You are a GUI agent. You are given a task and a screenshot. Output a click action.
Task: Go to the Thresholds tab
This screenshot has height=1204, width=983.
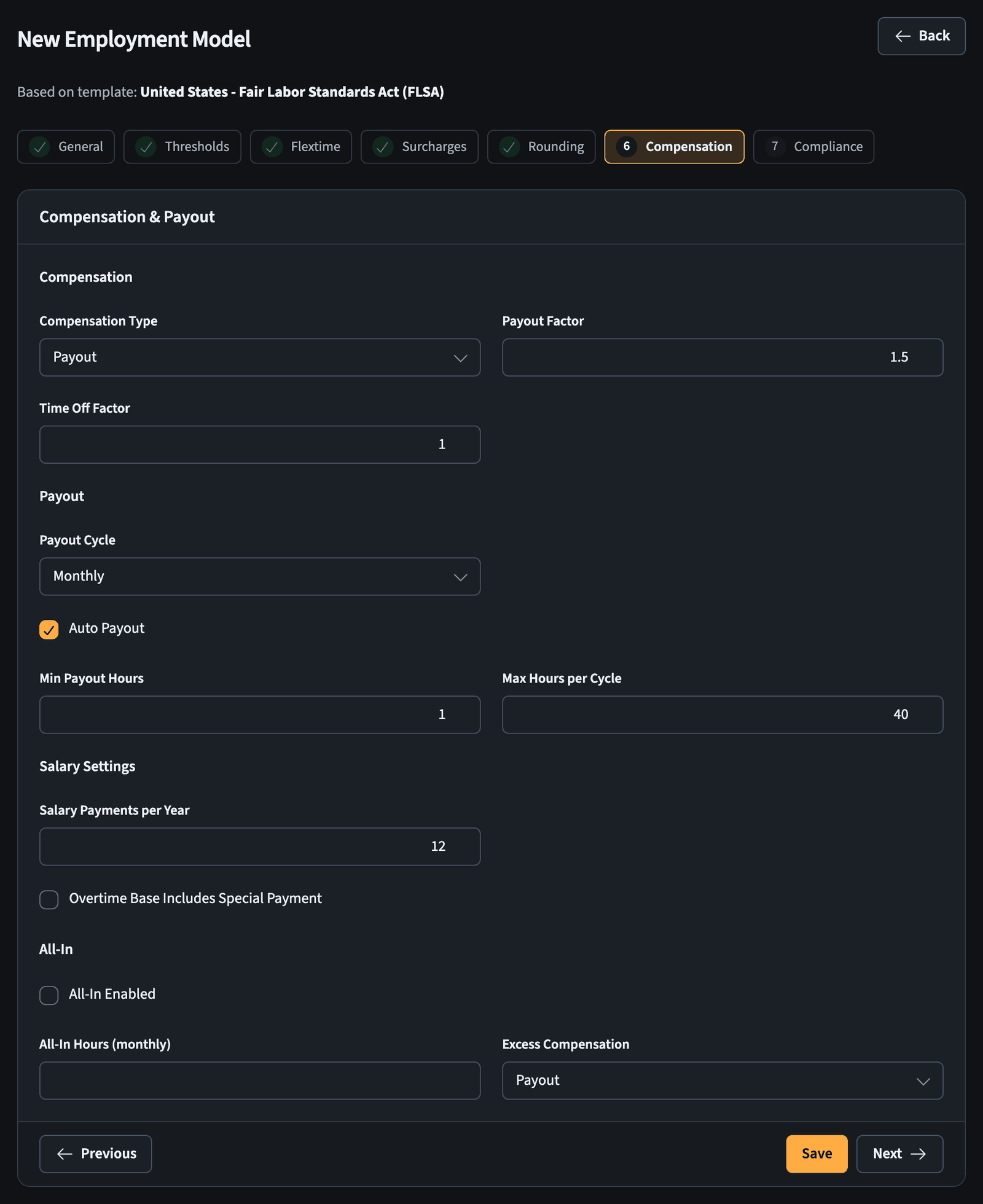182,147
